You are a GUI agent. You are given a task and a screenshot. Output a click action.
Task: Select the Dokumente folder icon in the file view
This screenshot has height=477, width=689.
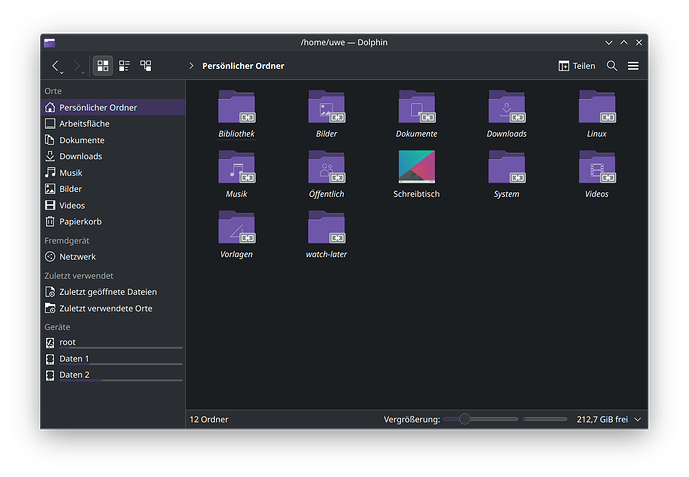[x=417, y=107]
